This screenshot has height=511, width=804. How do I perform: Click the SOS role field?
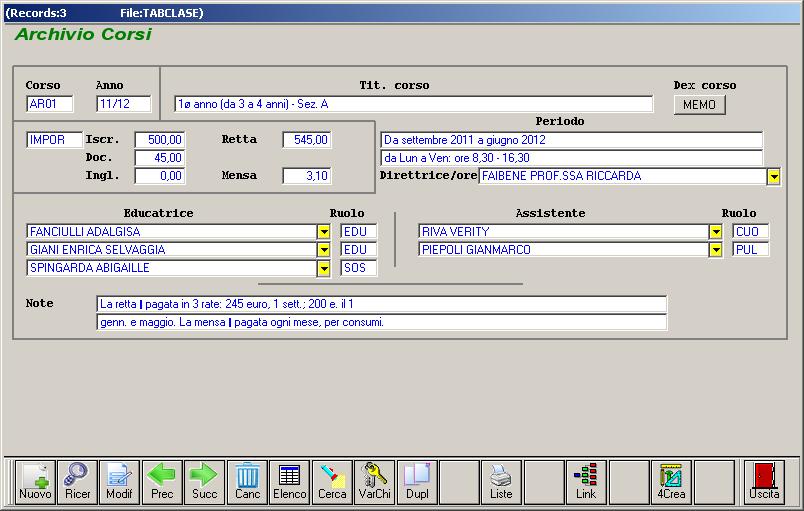pos(358,268)
